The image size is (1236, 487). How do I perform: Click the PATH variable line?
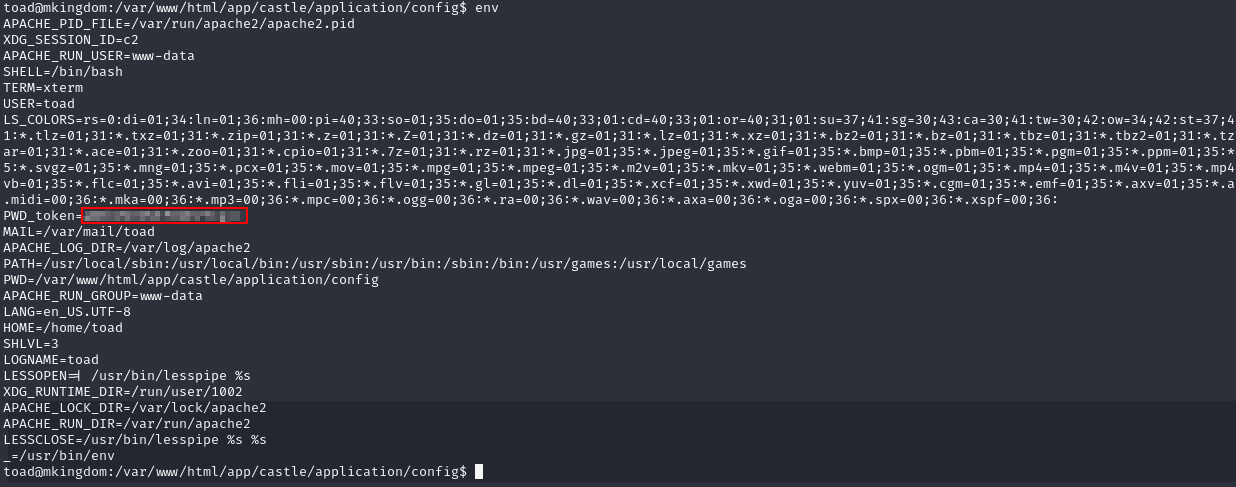375,264
